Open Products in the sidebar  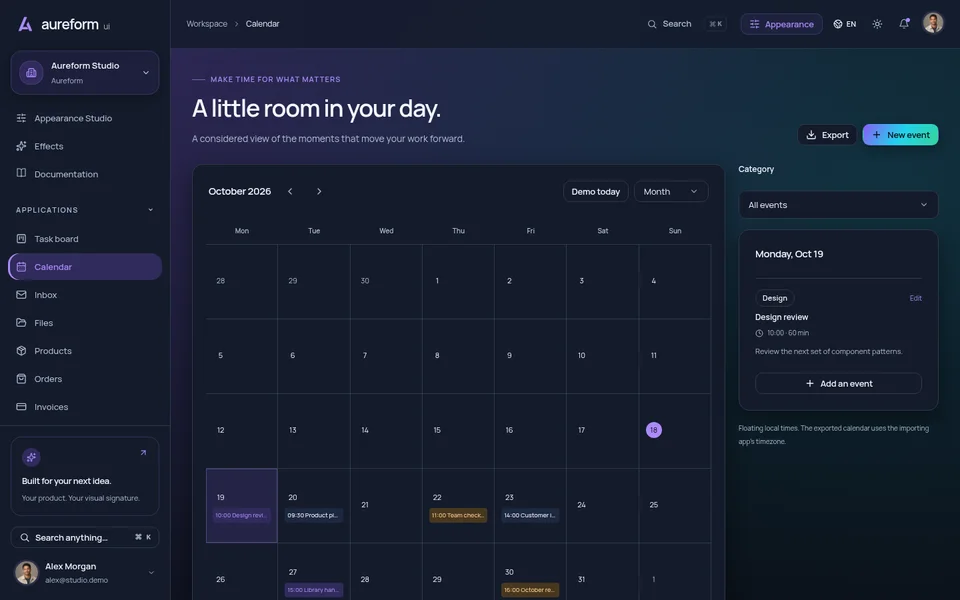coord(85,351)
